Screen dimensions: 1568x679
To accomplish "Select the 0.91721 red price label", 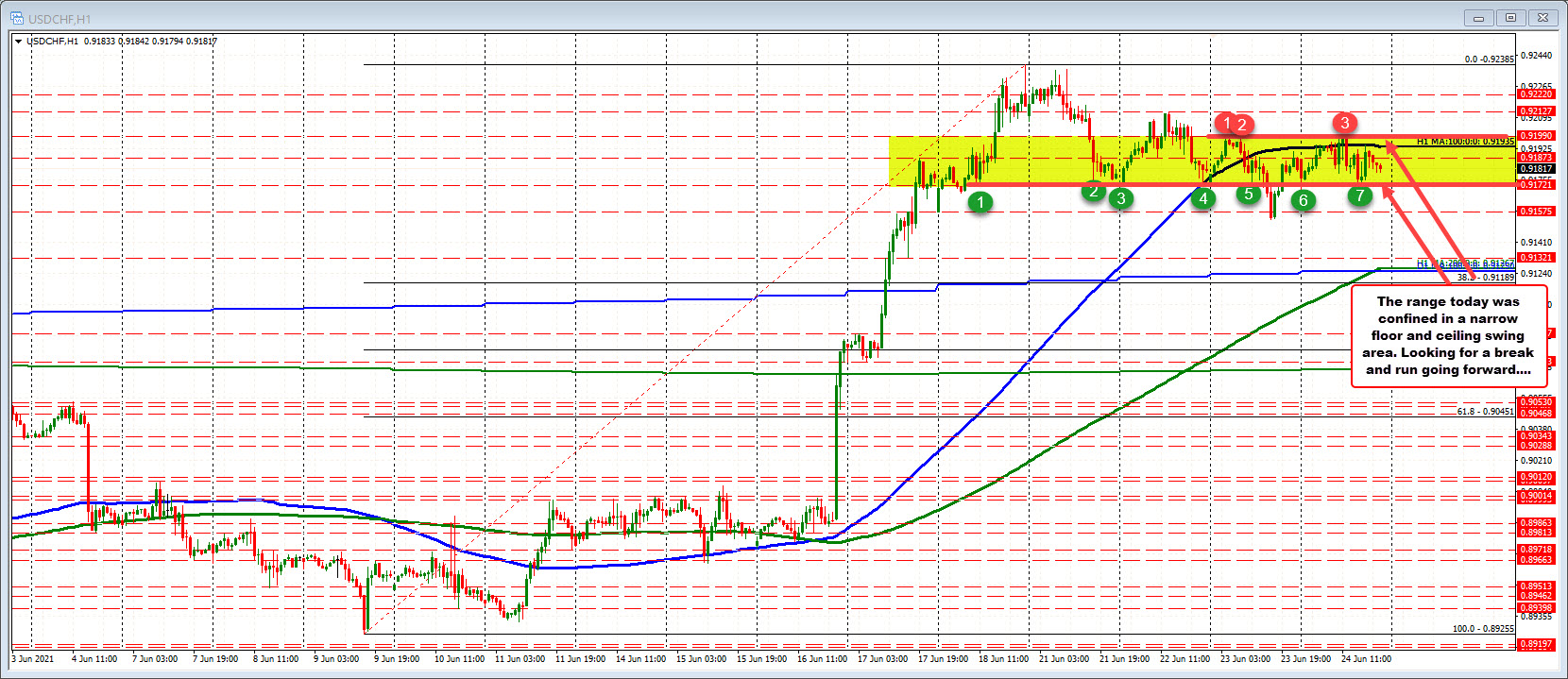I will click(x=1536, y=185).
